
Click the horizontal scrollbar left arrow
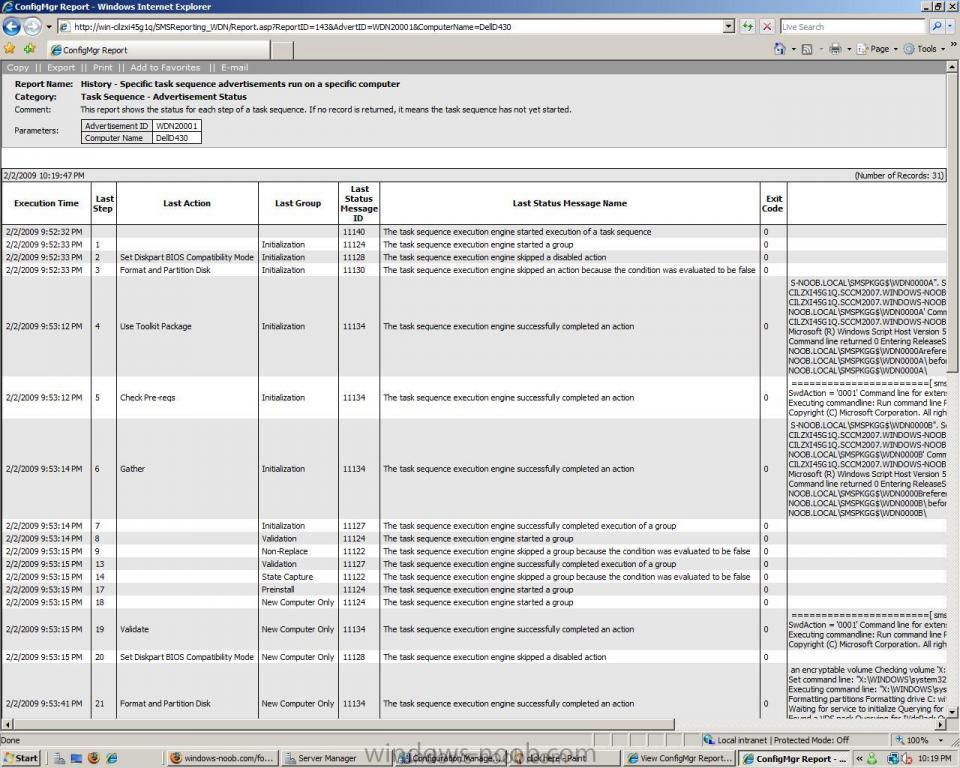pyautogui.click(x=7, y=724)
